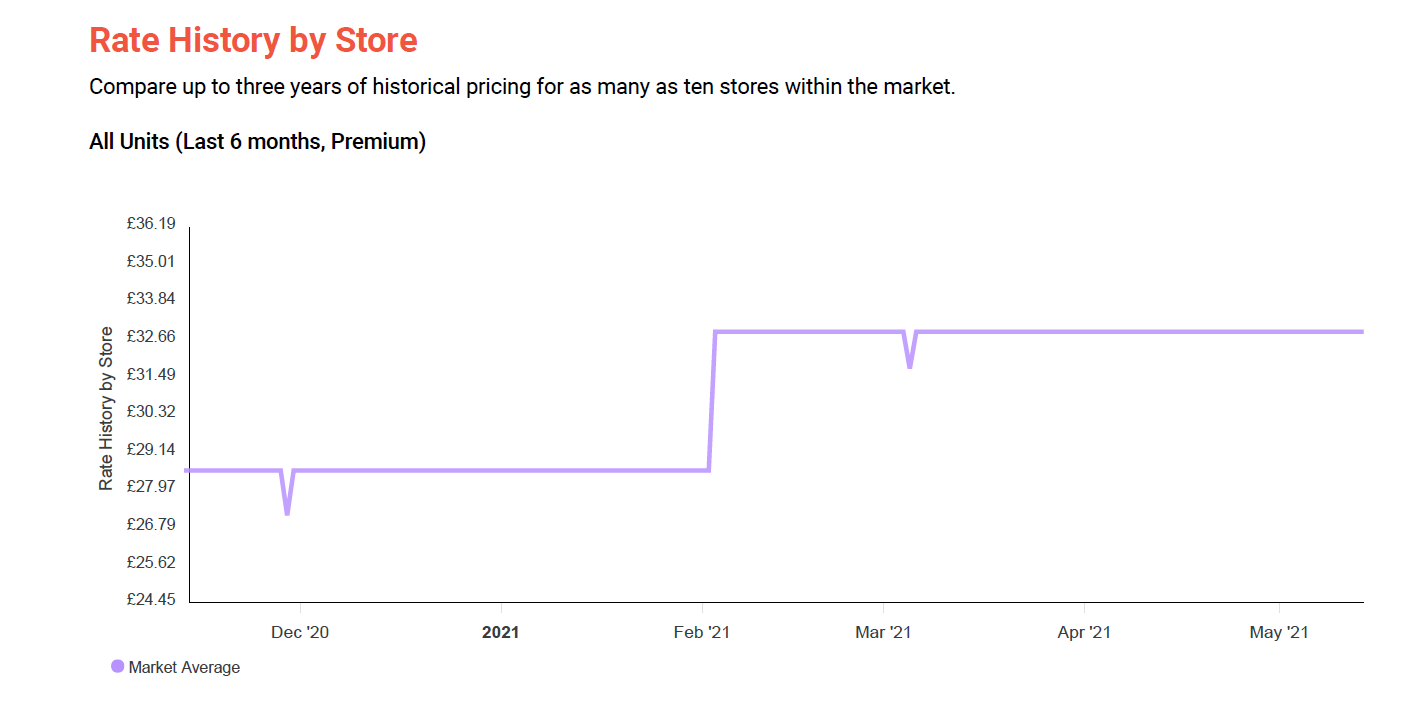Toggle the Market Average legend label
This screenshot has height=713, width=1418.
coord(184,668)
